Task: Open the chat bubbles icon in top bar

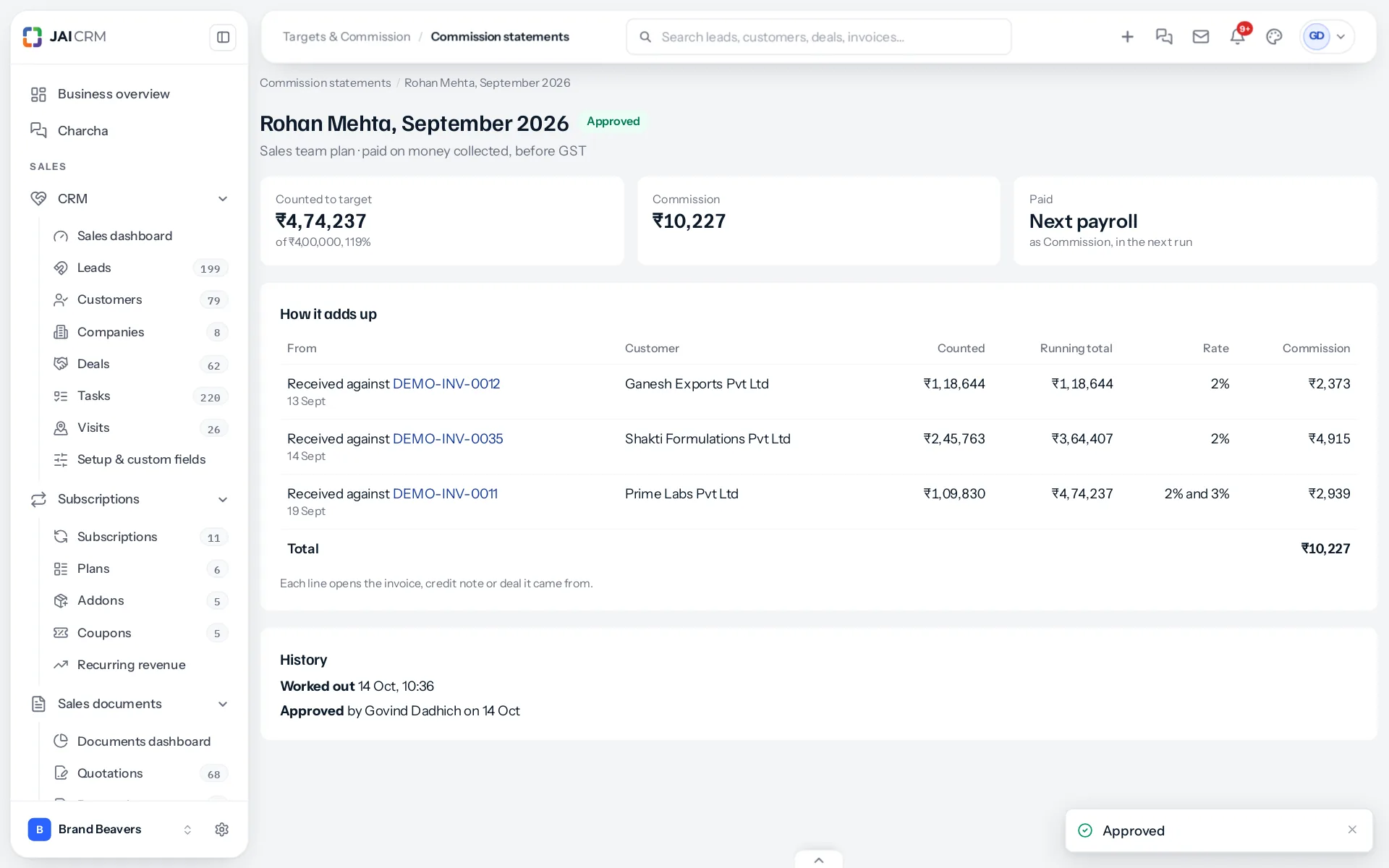Action: [x=1164, y=36]
